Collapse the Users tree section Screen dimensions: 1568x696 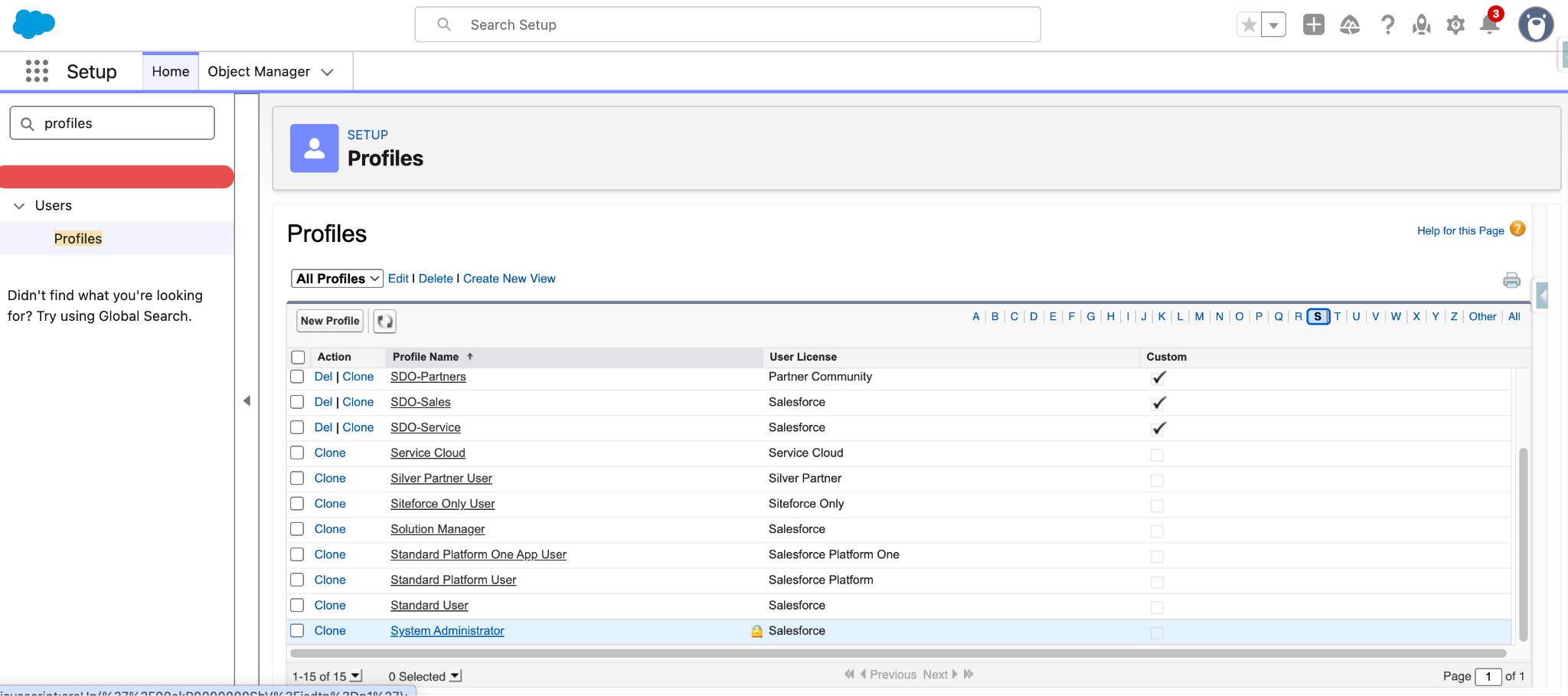tap(19, 206)
